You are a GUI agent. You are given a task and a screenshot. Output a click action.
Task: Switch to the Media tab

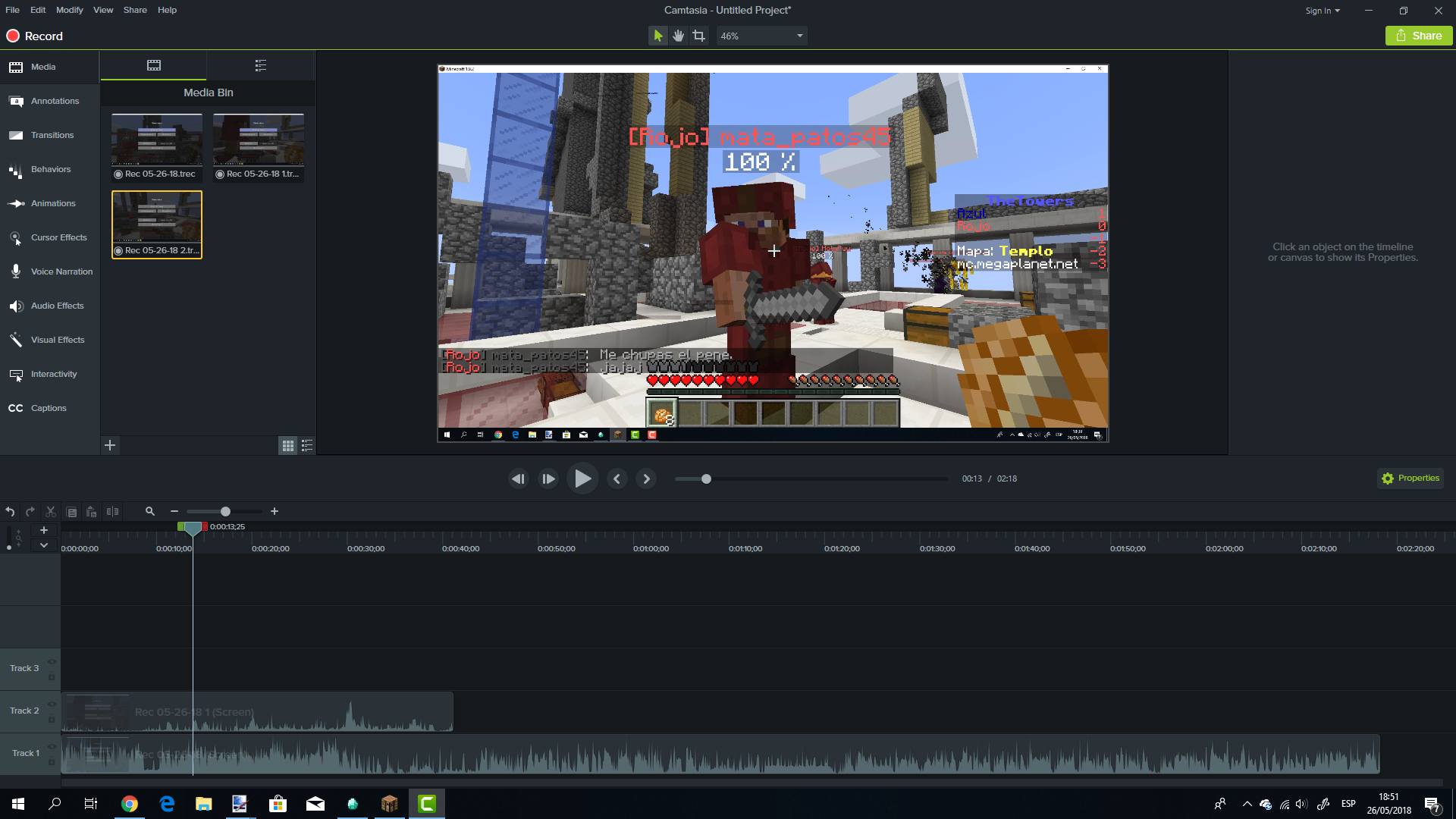click(x=49, y=67)
